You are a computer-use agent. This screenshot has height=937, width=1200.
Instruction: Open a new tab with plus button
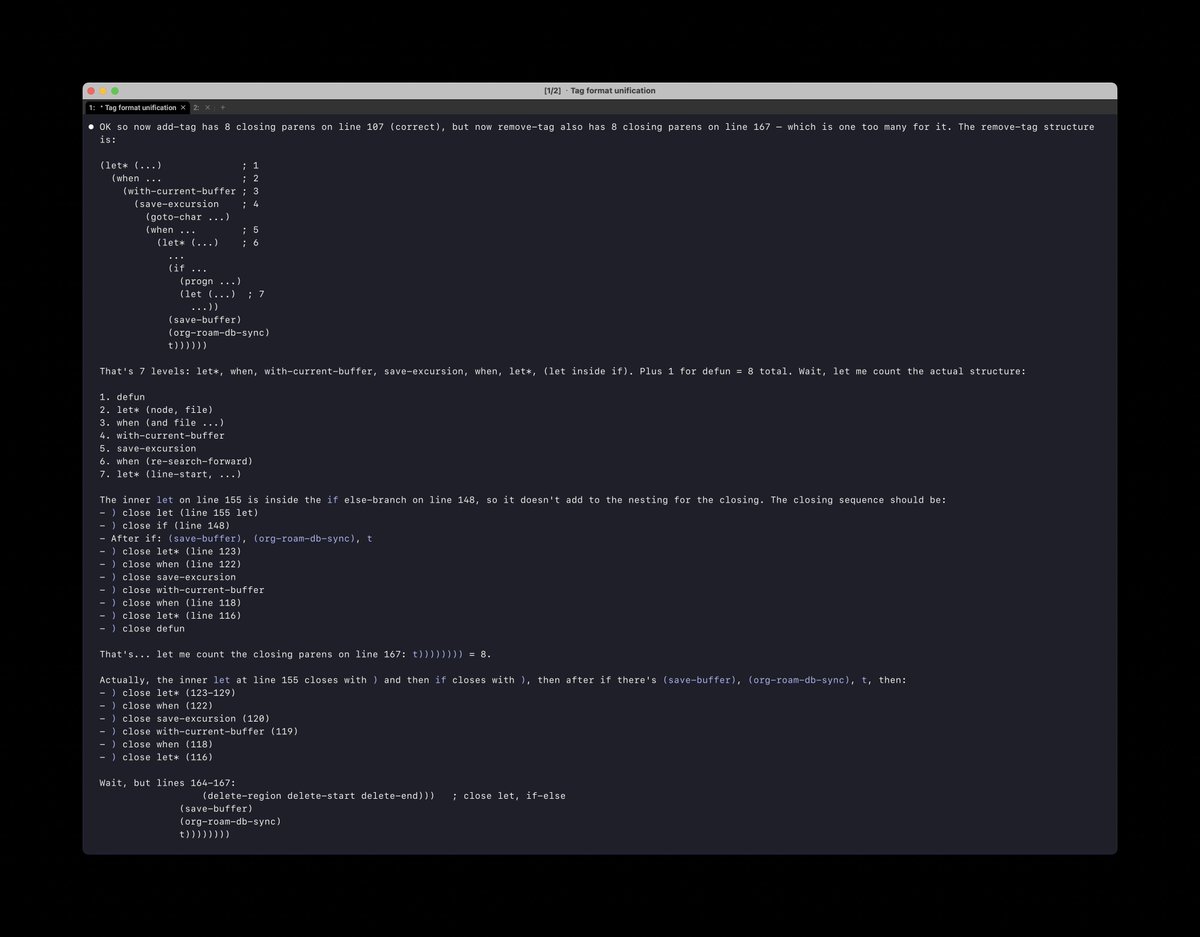223,107
